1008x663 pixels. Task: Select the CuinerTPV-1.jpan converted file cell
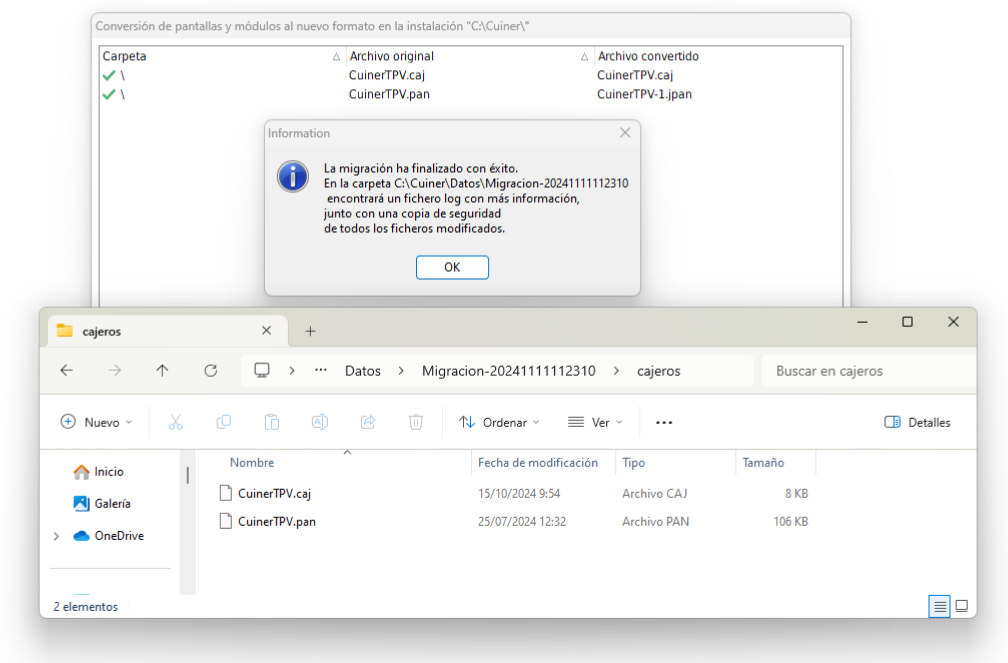(644, 94)
